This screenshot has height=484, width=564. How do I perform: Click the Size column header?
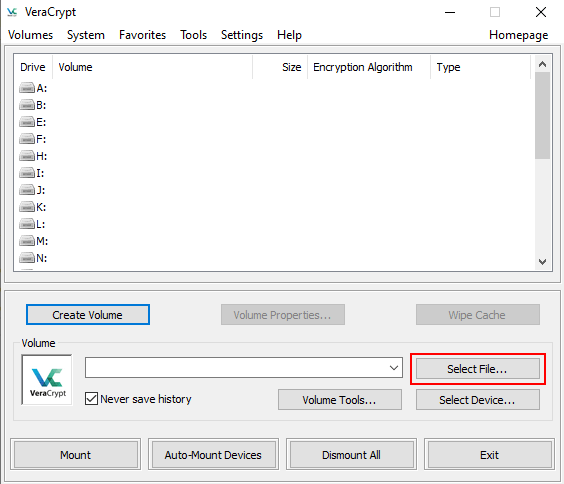pos(280,67)
